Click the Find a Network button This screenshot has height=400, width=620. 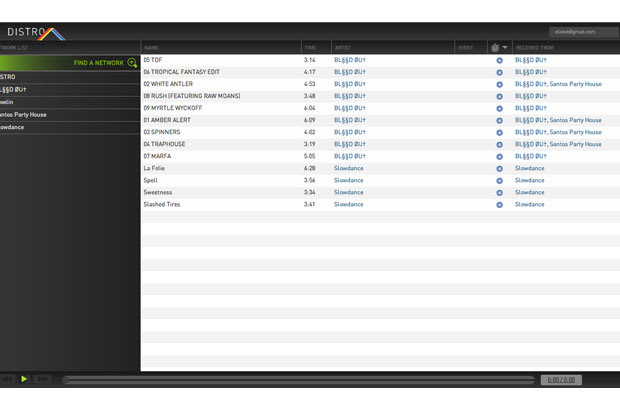click(x=70, y=63)
